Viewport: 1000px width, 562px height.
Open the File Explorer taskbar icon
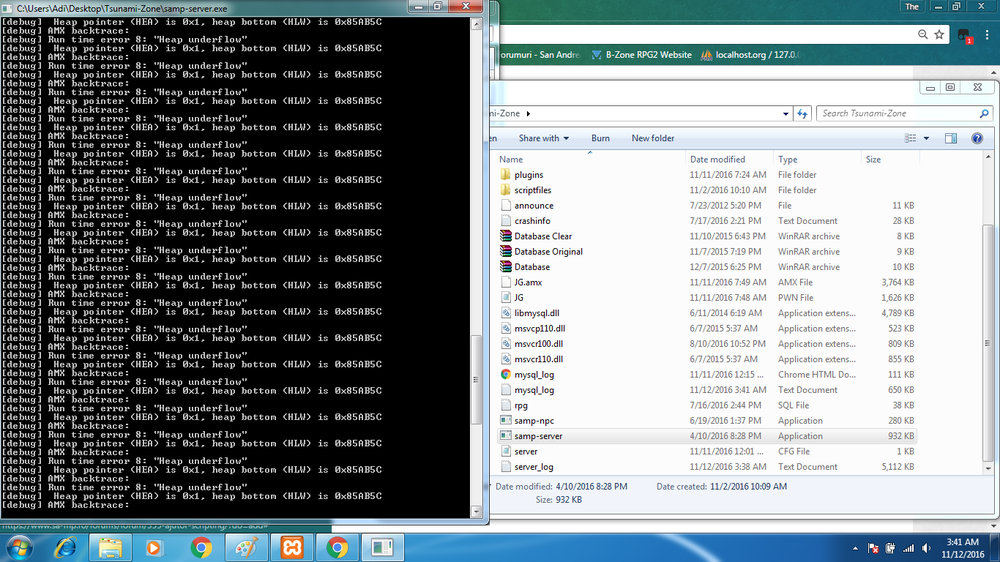(110, 547)
